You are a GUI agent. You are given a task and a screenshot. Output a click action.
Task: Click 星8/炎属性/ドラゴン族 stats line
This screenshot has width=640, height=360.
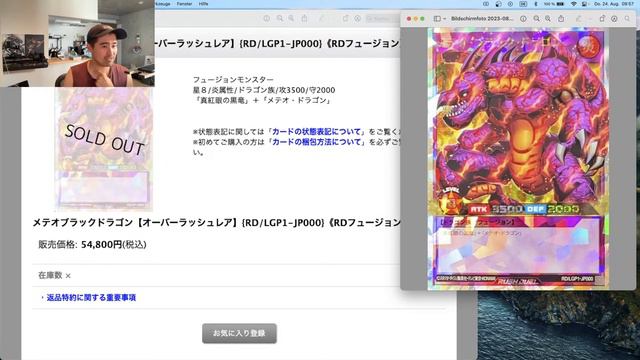tap(264, 90)
